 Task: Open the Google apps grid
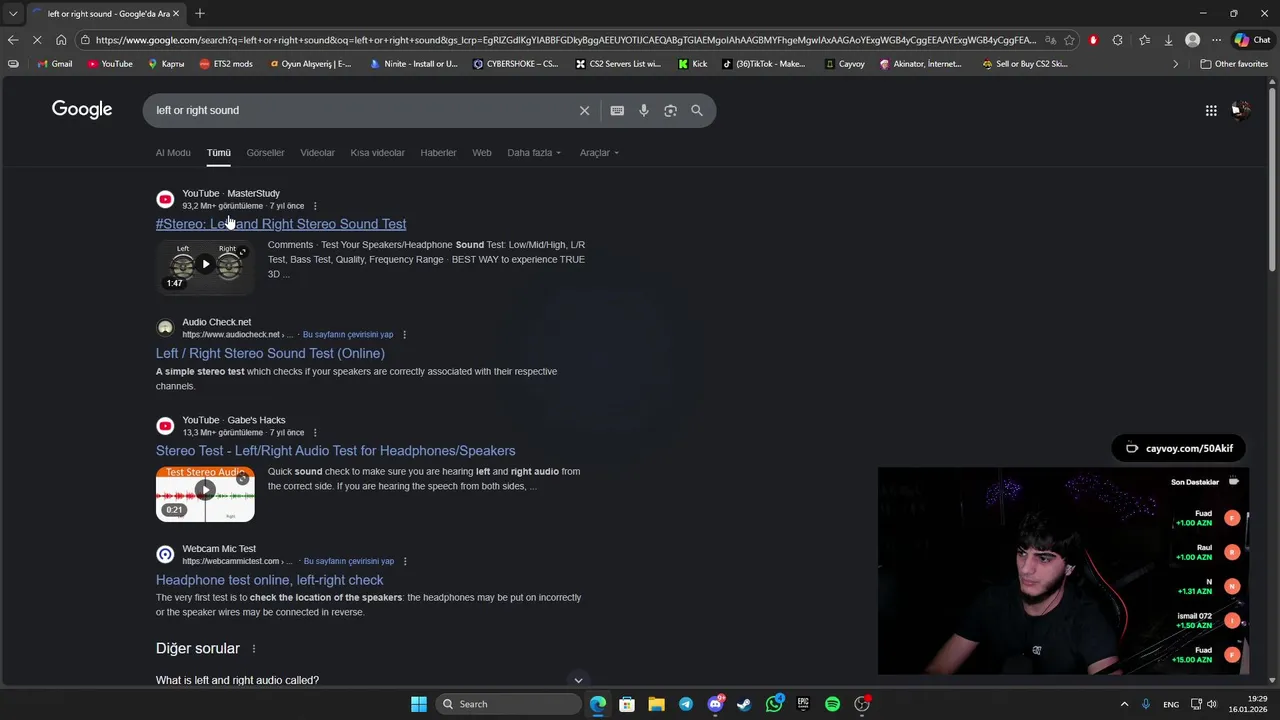[1211, 110]
